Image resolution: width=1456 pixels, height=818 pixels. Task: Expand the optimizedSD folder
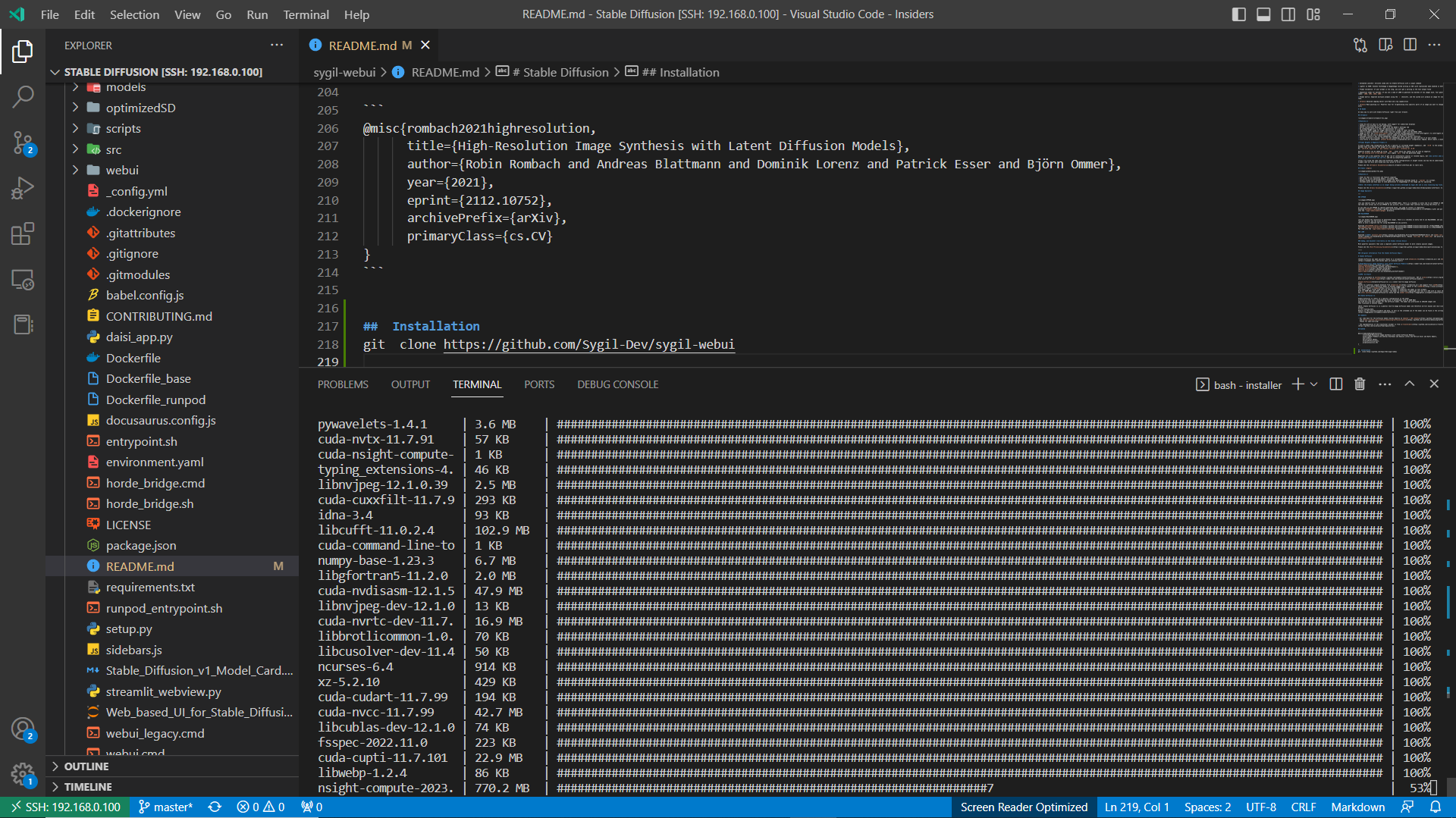click(172, 108)
